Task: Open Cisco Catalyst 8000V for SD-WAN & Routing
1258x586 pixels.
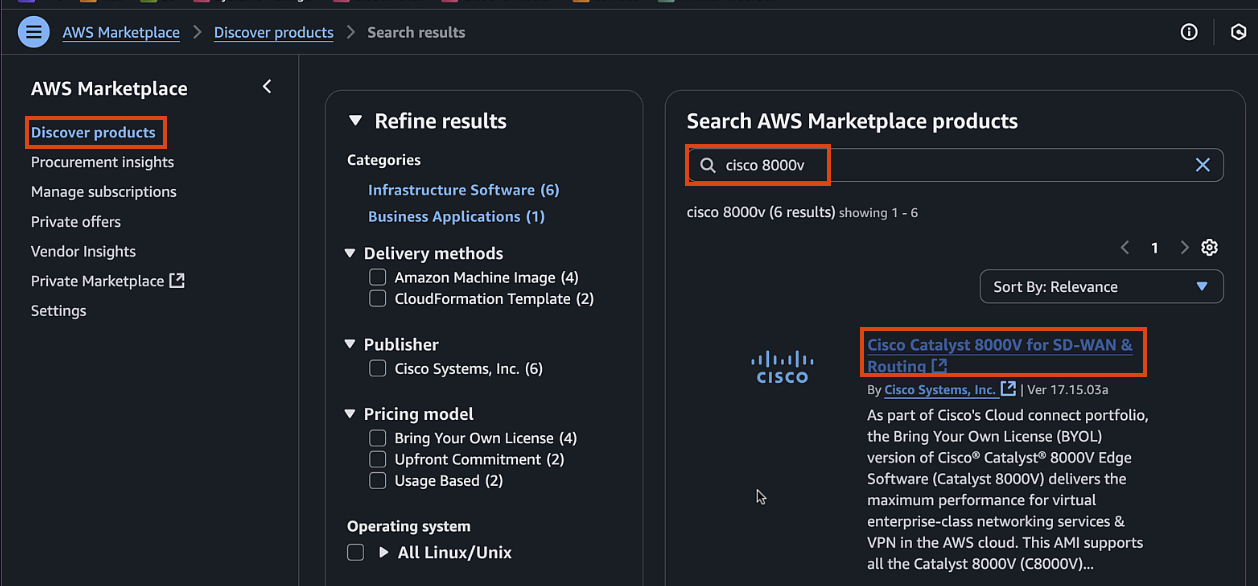Action: (x=999, y=355)
